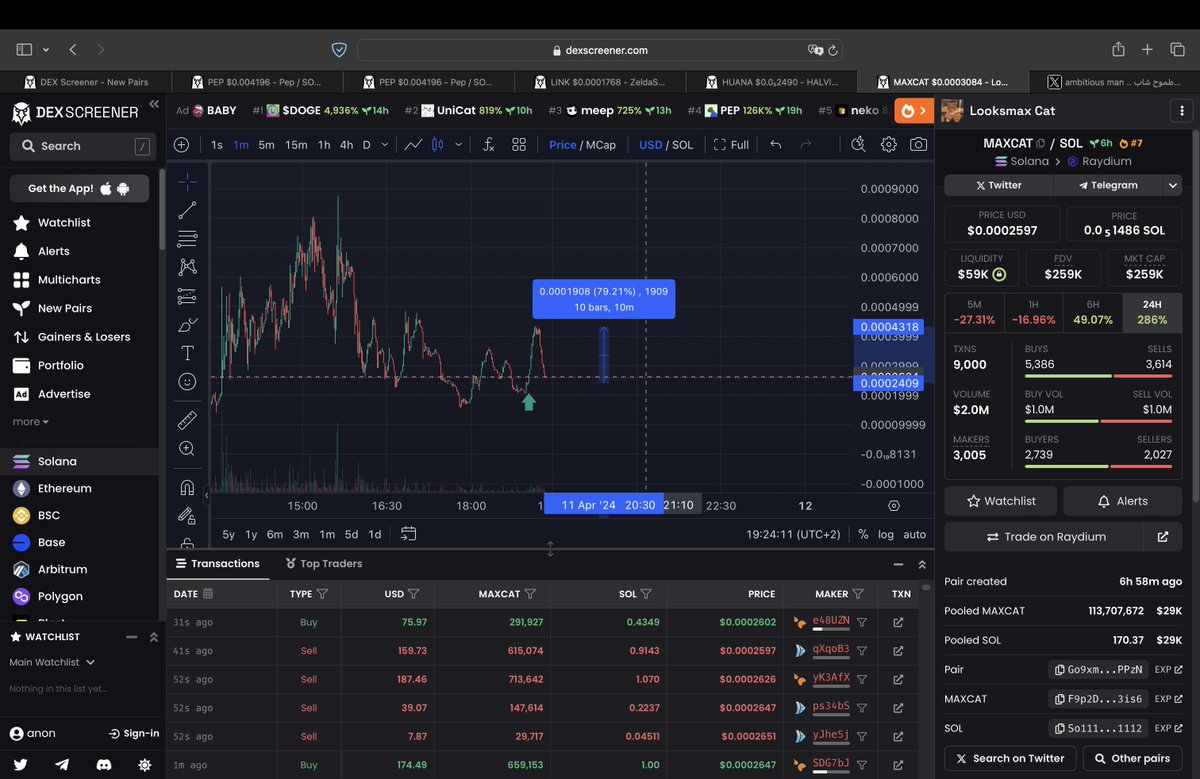
Task: Select the trend line drawing tool
Action: coord(187,210)
